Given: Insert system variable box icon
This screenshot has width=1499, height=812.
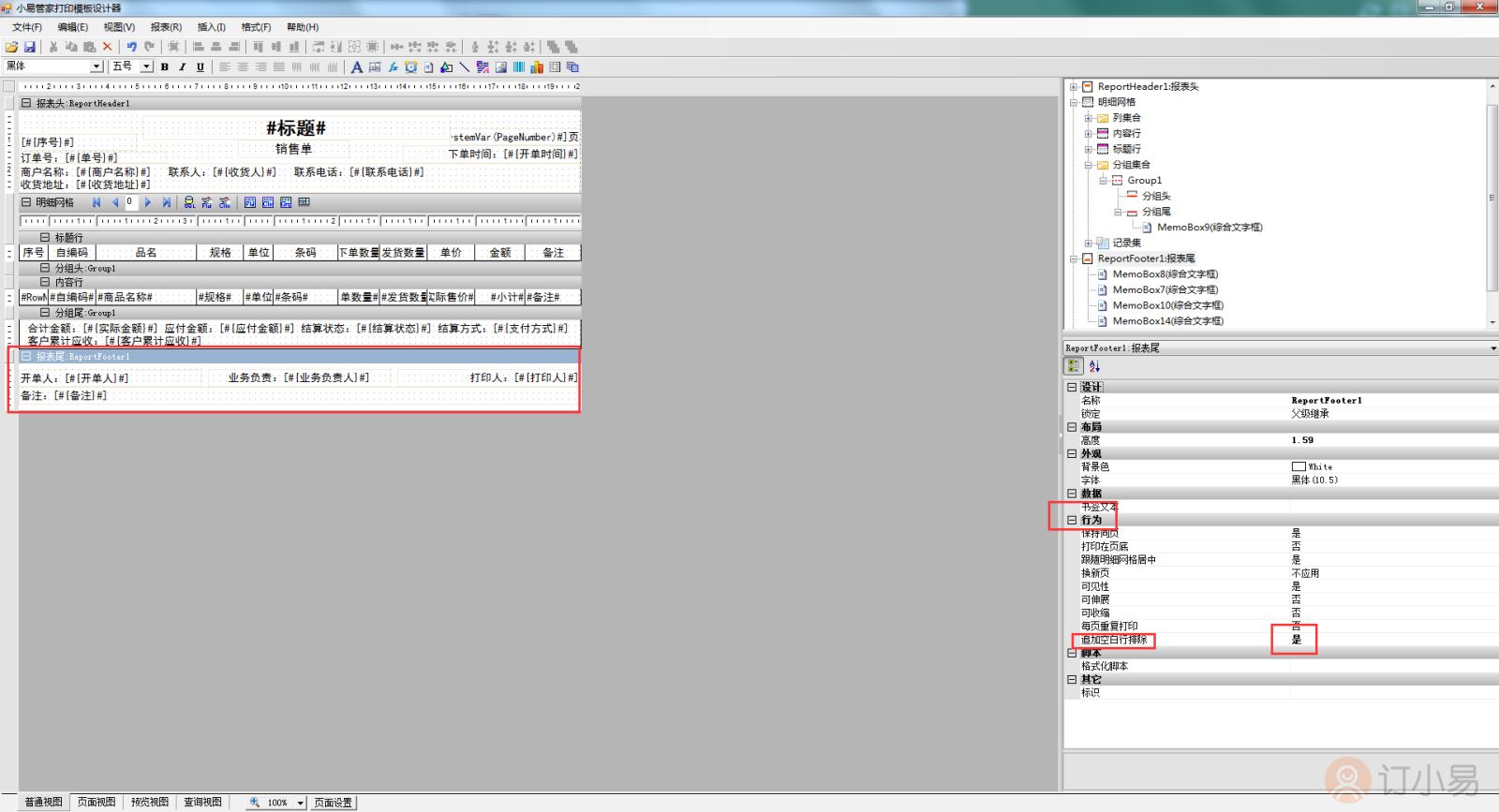Looking at the screenshot, I should click(410, 67).
